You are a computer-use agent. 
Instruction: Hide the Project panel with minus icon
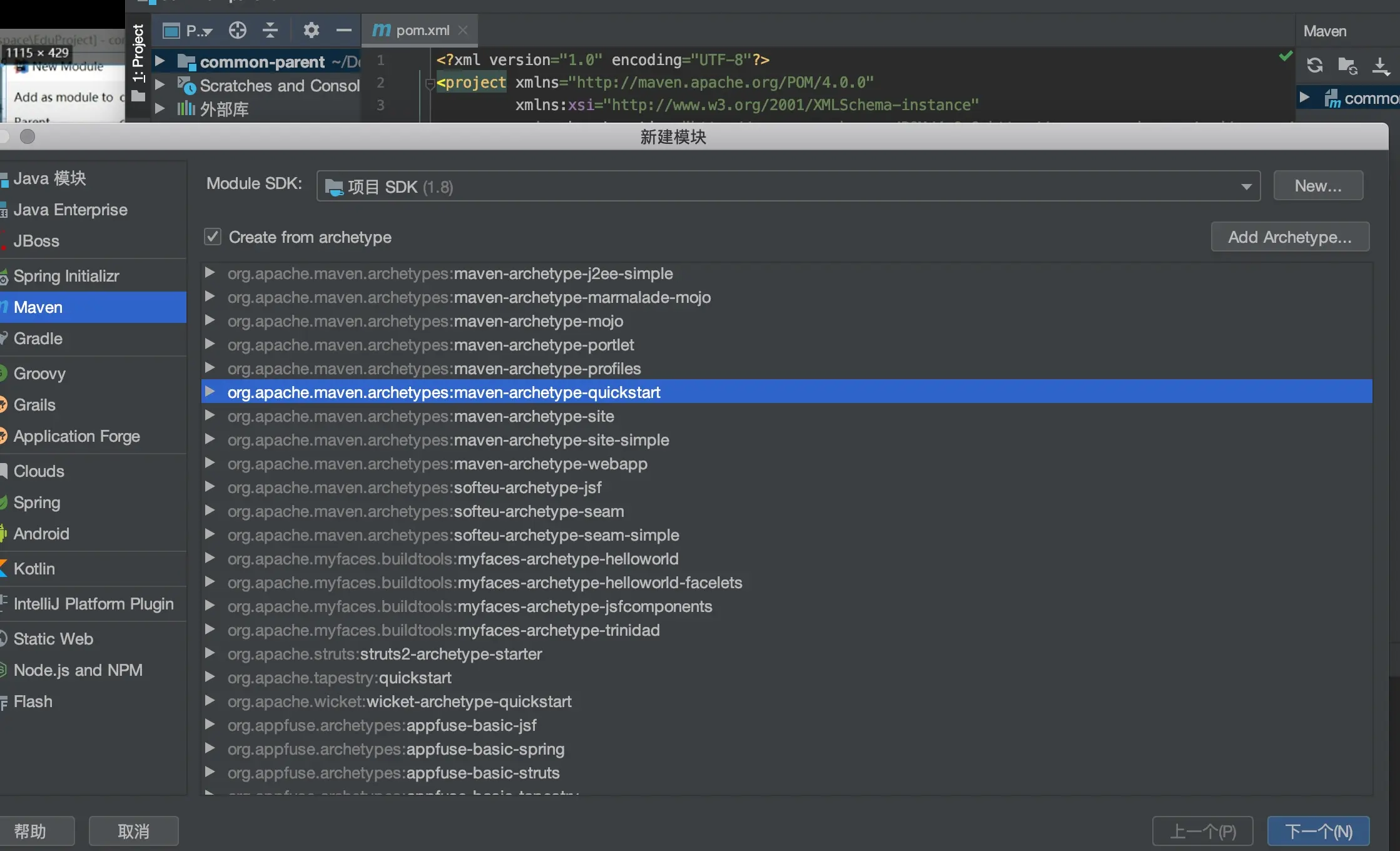343,30
